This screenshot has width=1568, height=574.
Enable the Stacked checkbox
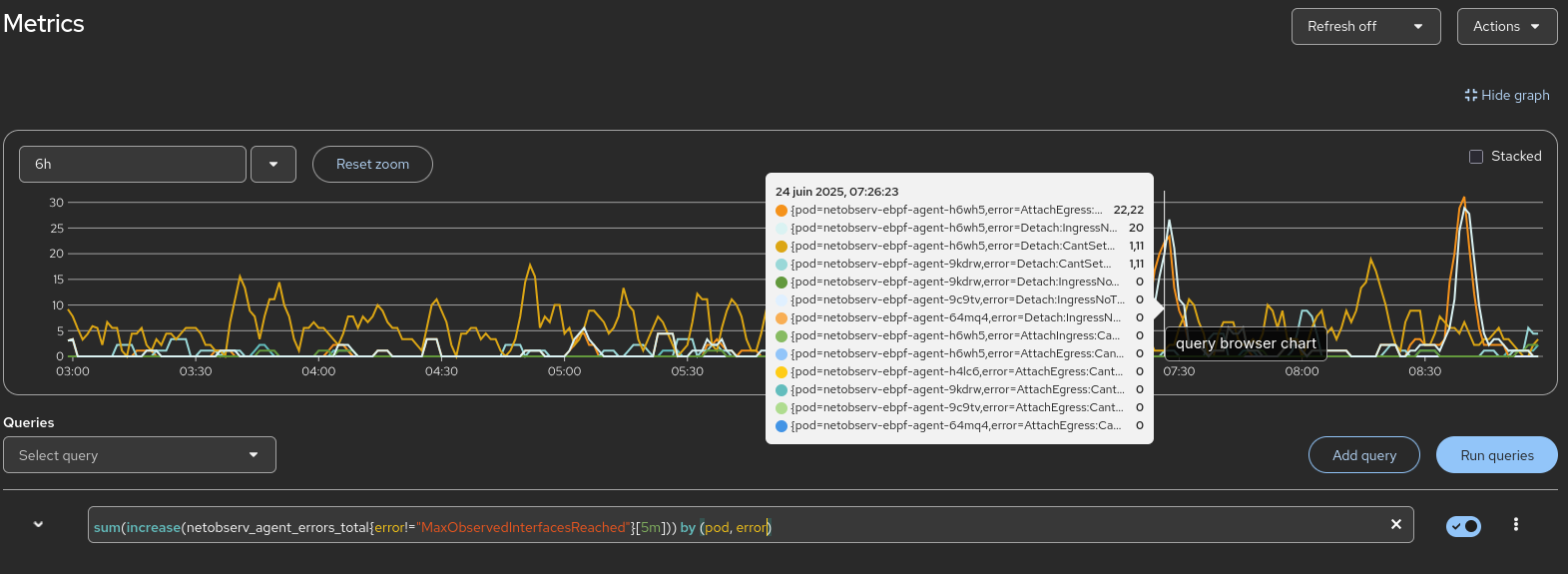(1476, 157)
